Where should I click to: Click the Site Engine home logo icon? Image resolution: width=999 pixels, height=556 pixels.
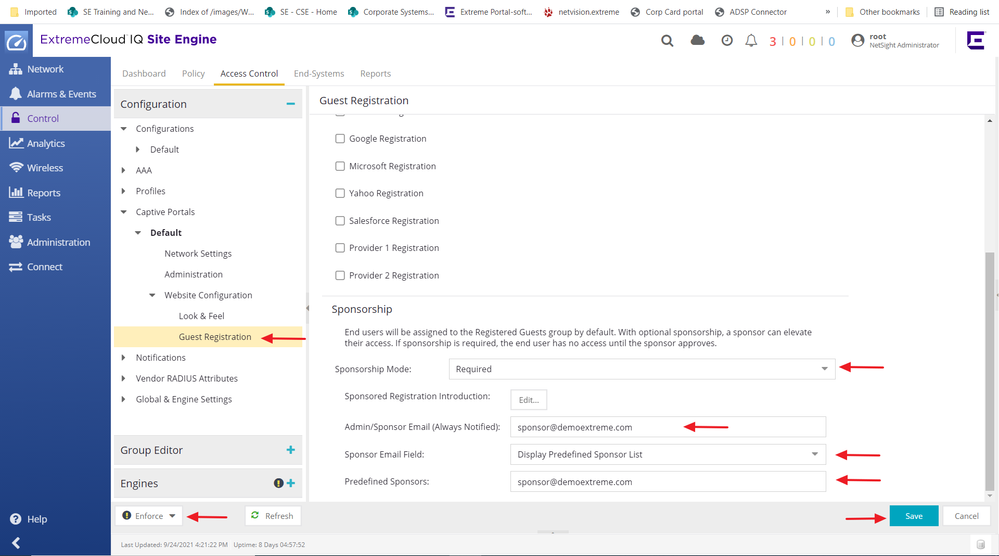click(x=16, y=41)
